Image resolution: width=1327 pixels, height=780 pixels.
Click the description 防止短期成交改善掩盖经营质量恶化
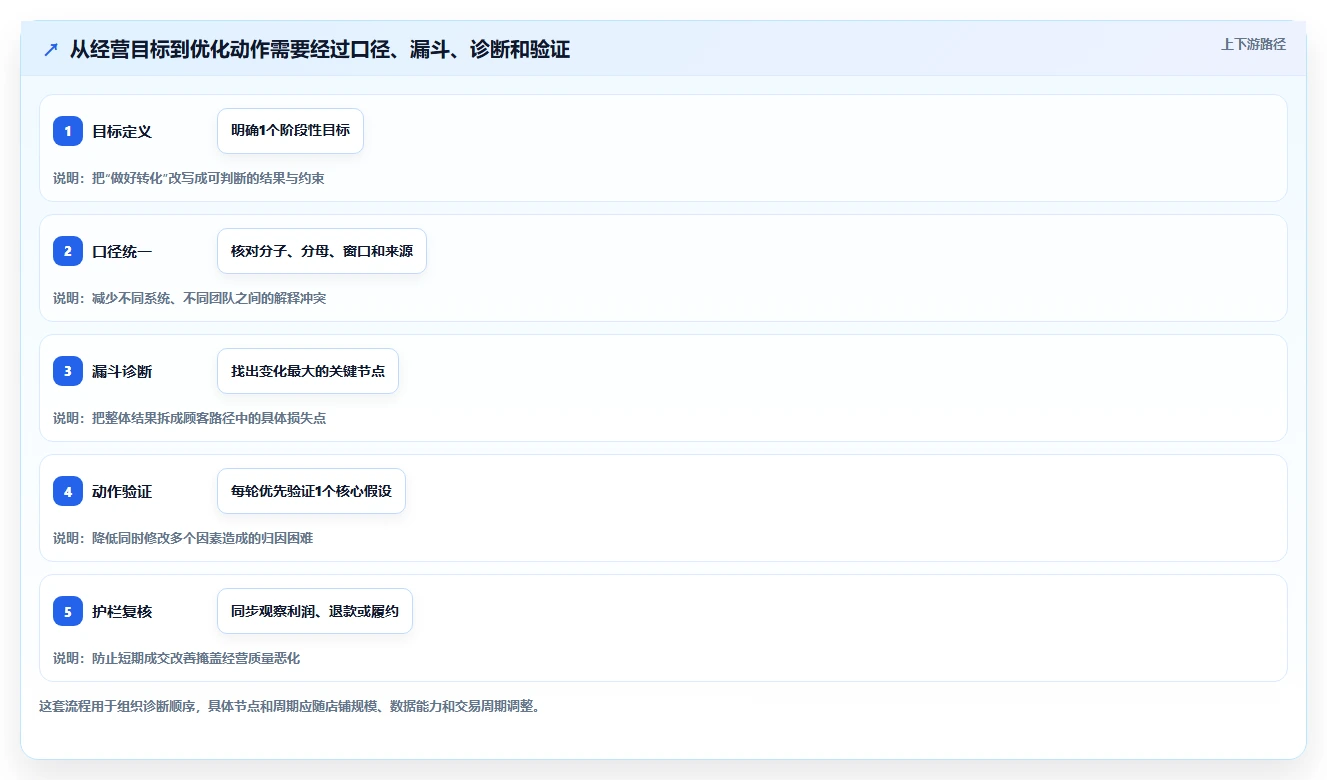coord(196,658)
